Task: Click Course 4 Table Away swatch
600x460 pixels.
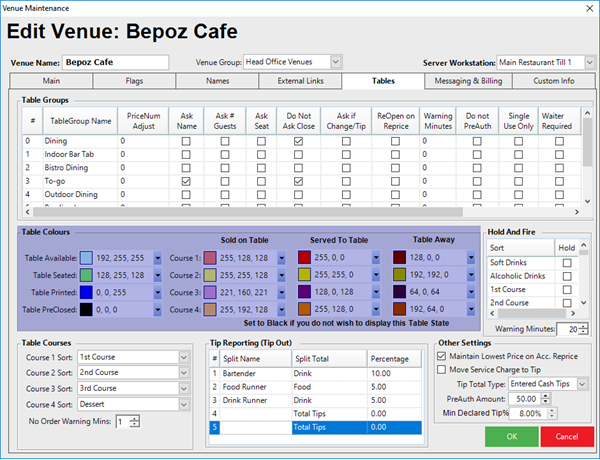Action: click(399, 309)
